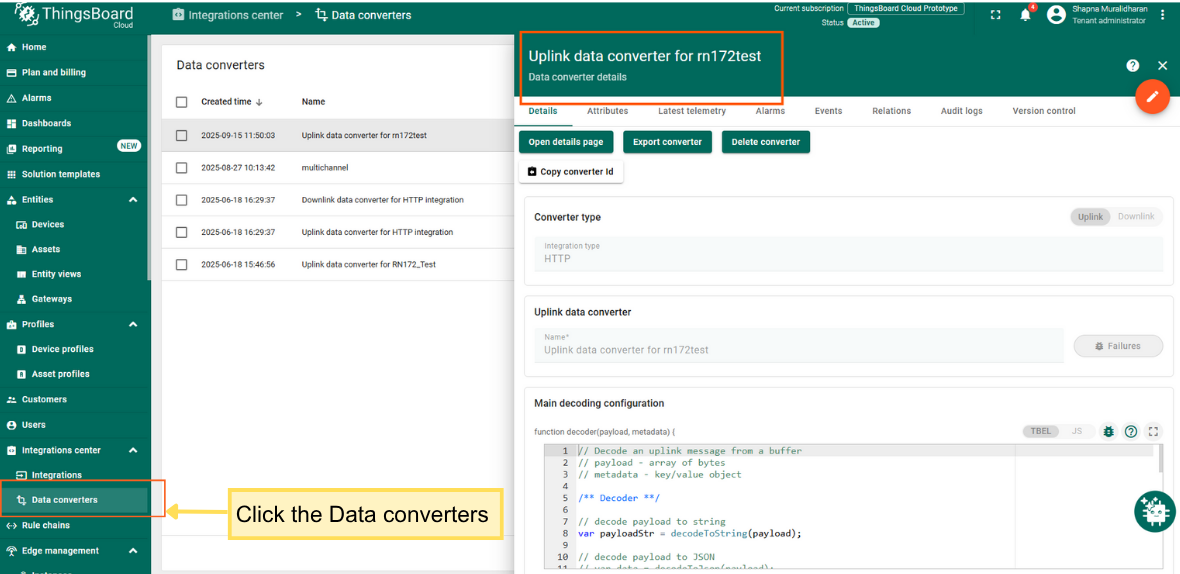Toggle fullscreen mode icon in top bar
Screen dimensions: 1180x574
point(995,15)
